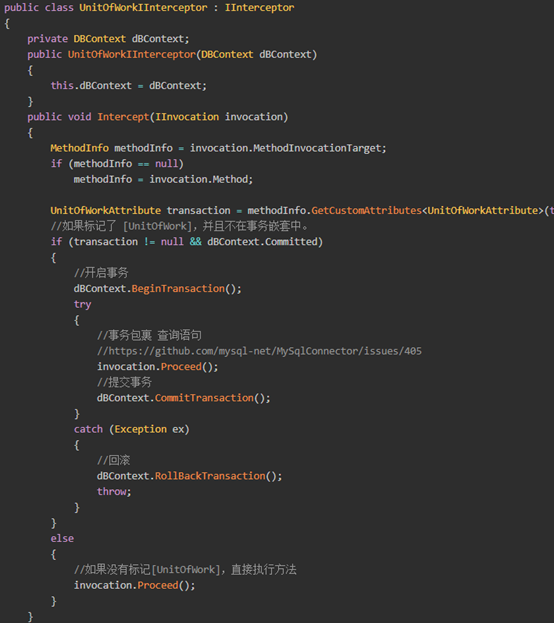Click "dBContext.Committed" in the if condition
Viewport: 554px width, 623px height.
262,242
